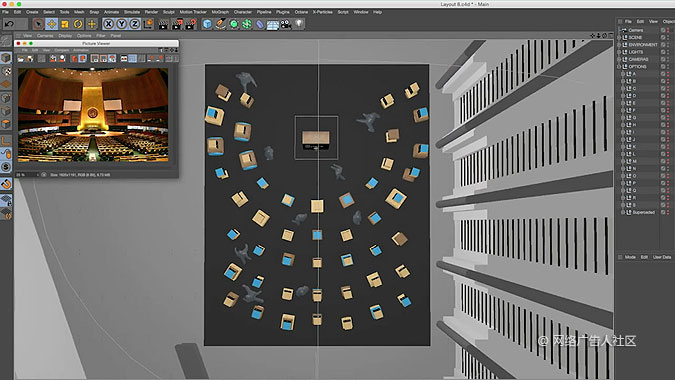Screen dimensions: 675x380
Task: Expand the D null under OPTIONS
Action: pos(622,96)
